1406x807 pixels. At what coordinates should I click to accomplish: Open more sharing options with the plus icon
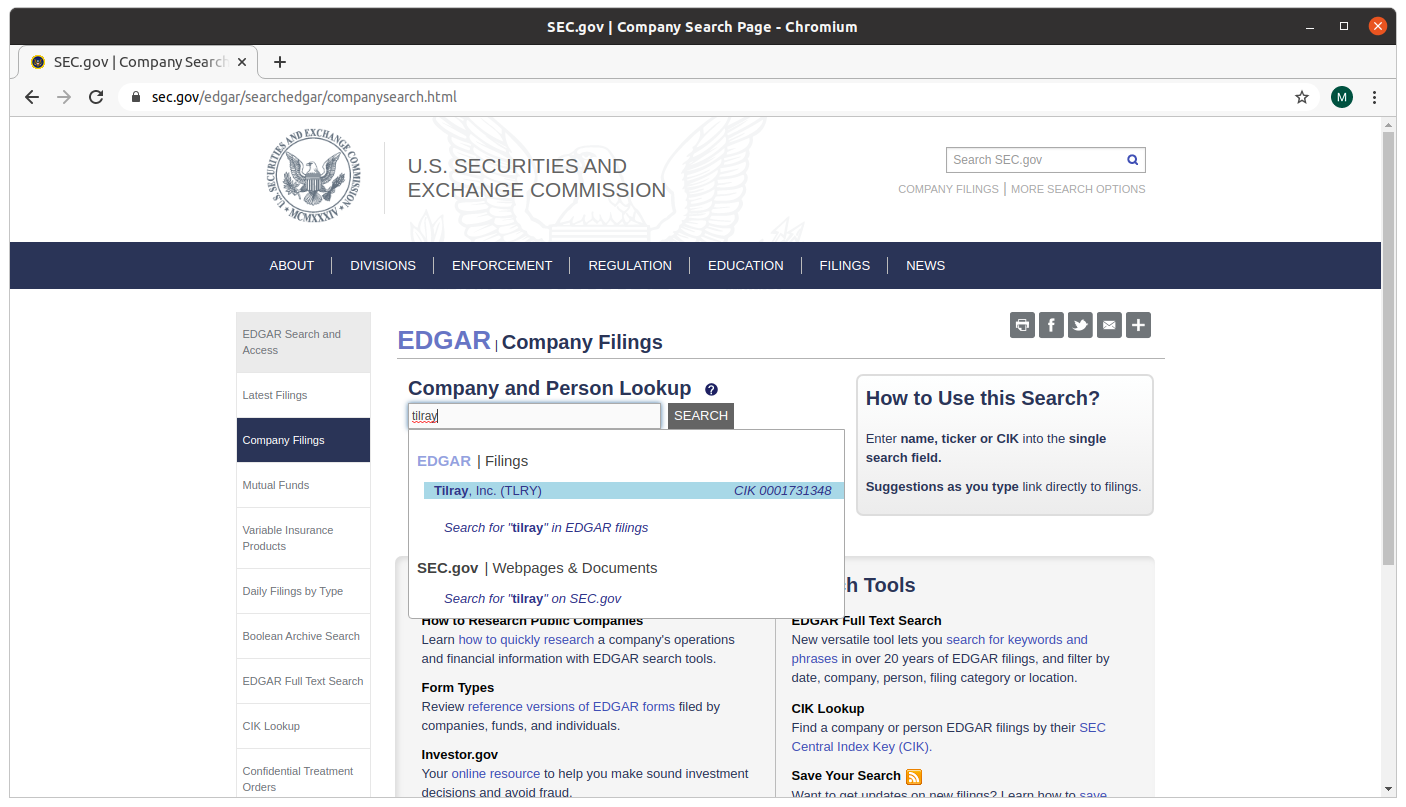[x=1138, y=325]
